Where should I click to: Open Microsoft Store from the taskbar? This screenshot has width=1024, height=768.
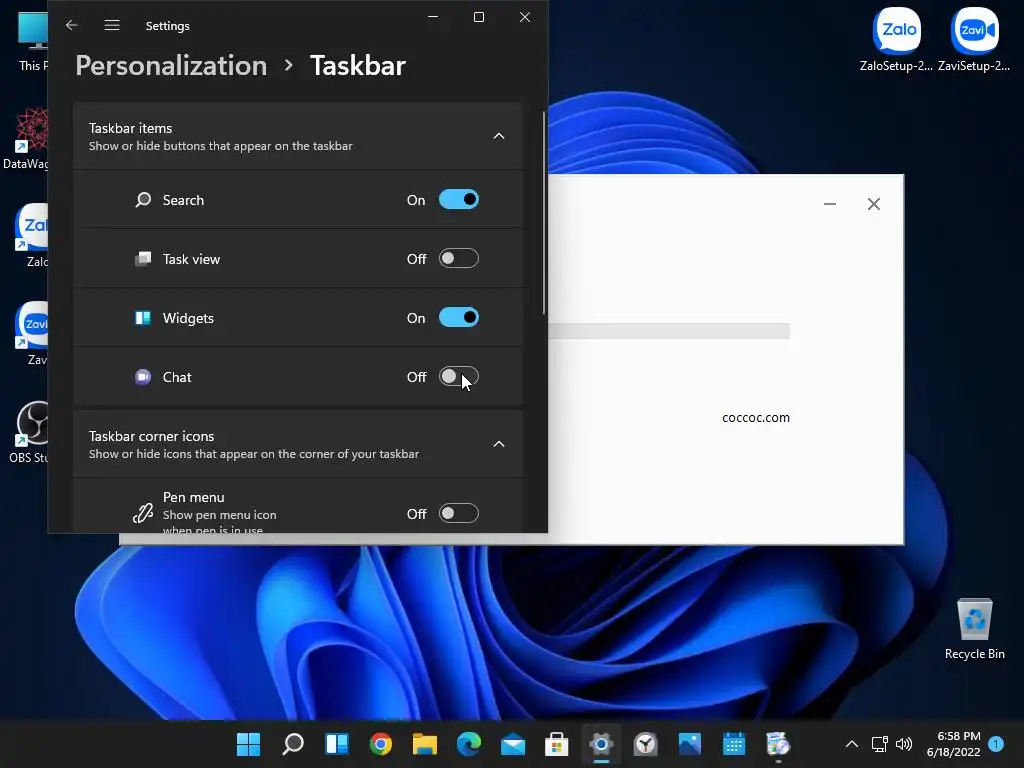[x=556, y=744]
